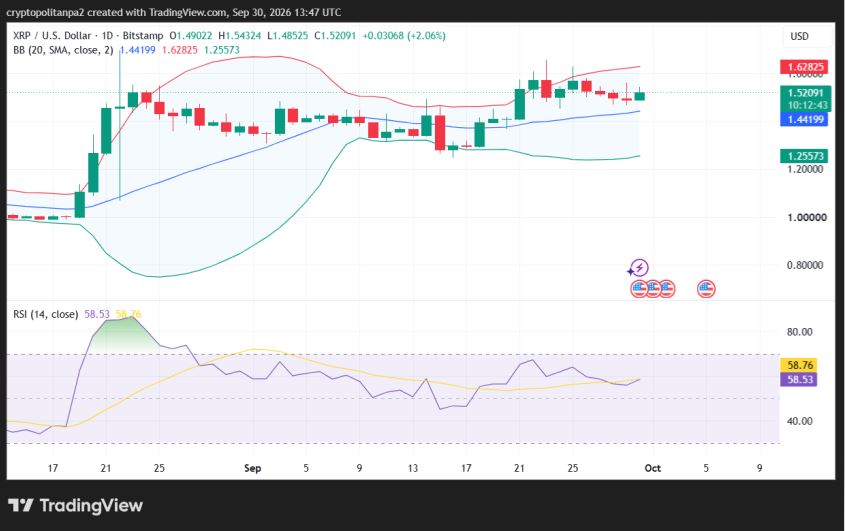
Task: Click the 80.00 RSI axis tick
Action: tap(800, 332)
